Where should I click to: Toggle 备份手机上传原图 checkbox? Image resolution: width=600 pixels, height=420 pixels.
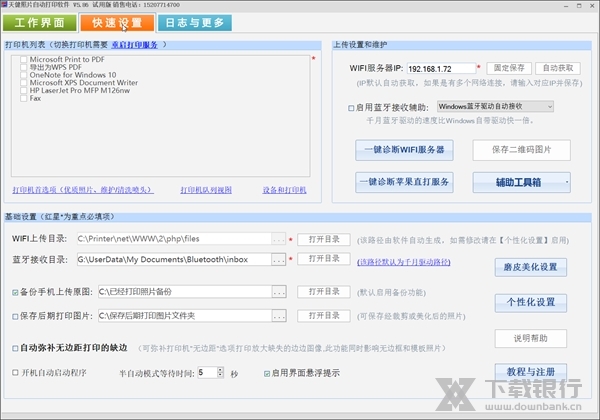pos(15,293)
